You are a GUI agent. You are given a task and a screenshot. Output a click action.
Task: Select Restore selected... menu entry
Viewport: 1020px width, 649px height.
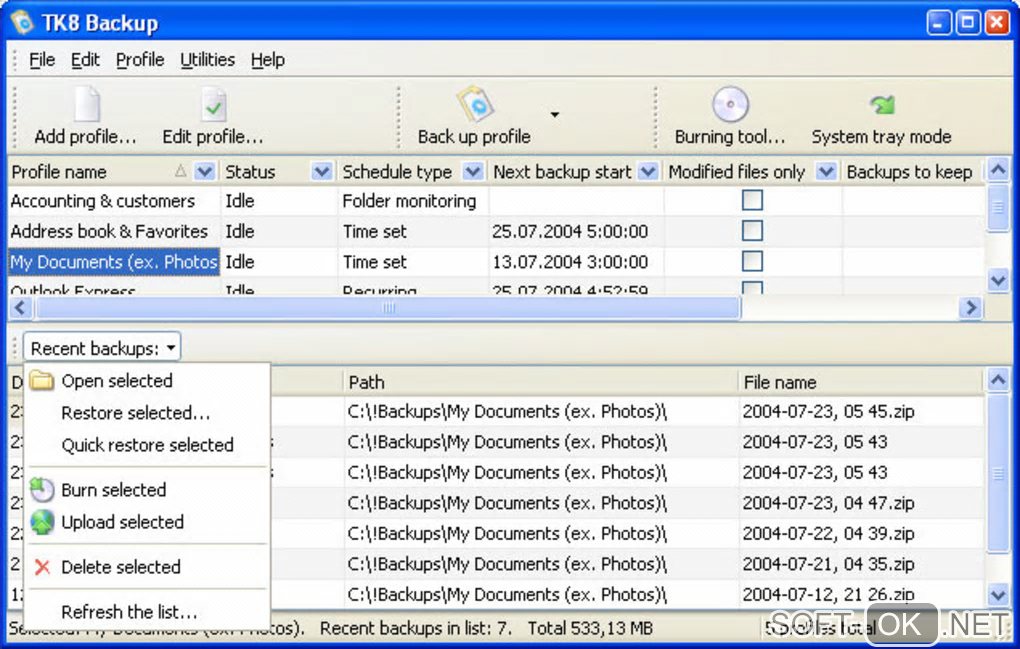point(135,413)
